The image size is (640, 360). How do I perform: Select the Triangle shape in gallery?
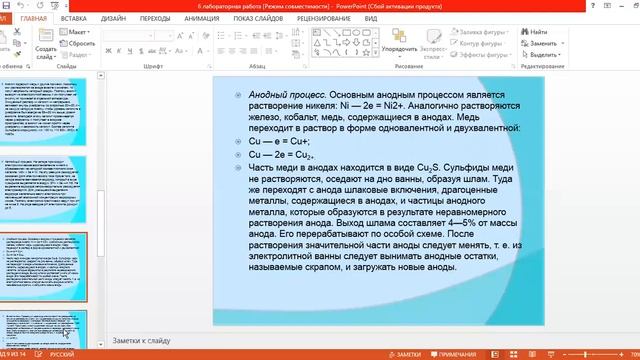(317, 42)
